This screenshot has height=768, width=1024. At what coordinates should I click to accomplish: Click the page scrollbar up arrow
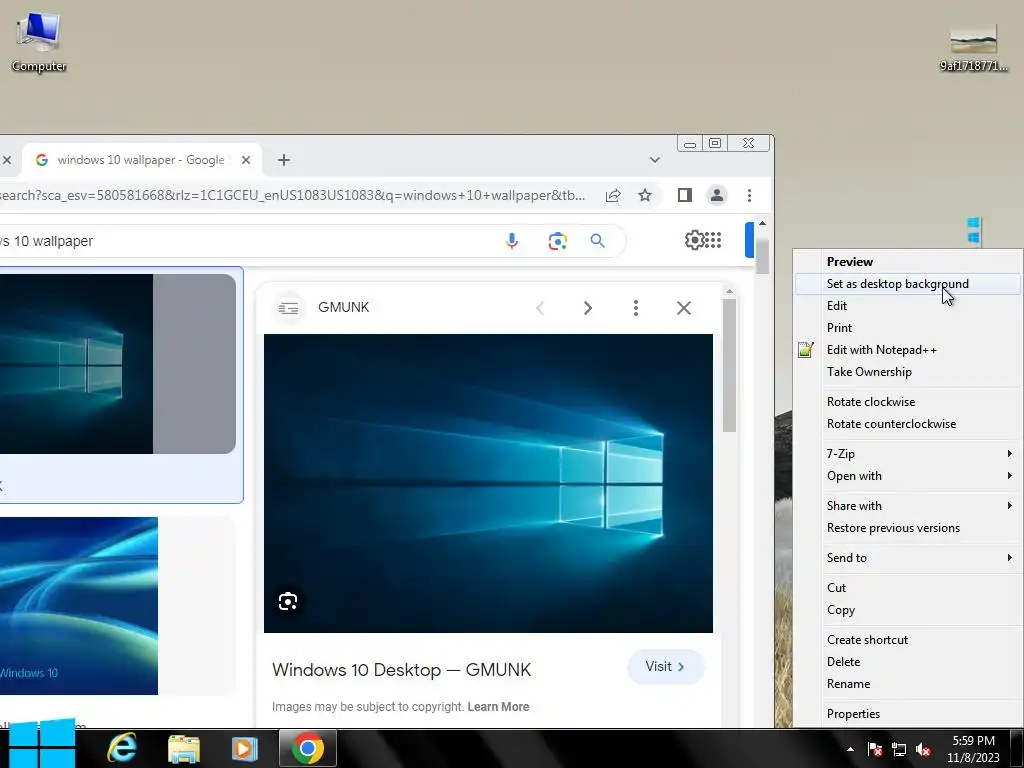(762, 223)
